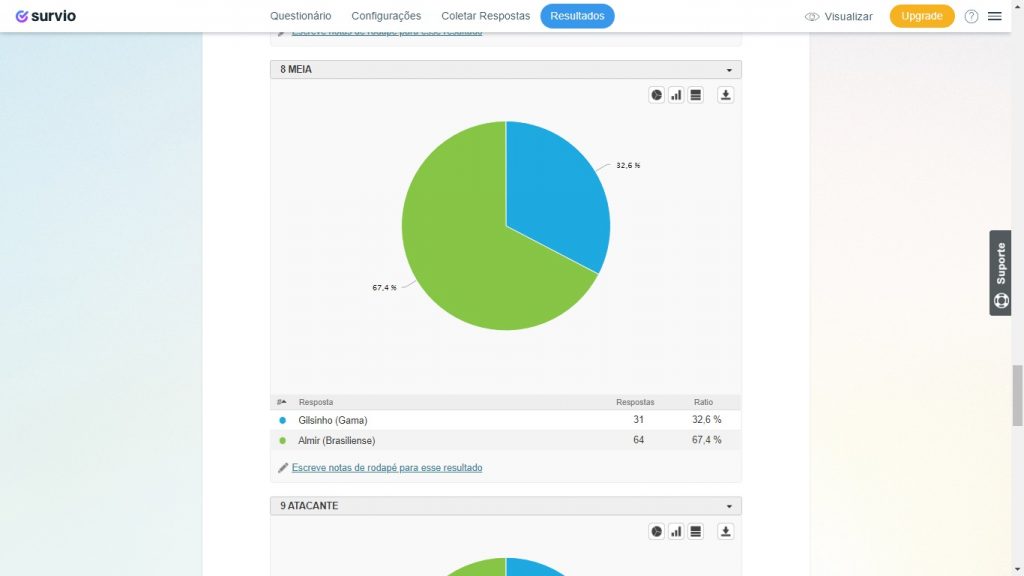Image resolution: width=1024 pixels, height=576 pixels.
Task: Open footnote link under 8 MEIA results
Action: pos(387,468)
